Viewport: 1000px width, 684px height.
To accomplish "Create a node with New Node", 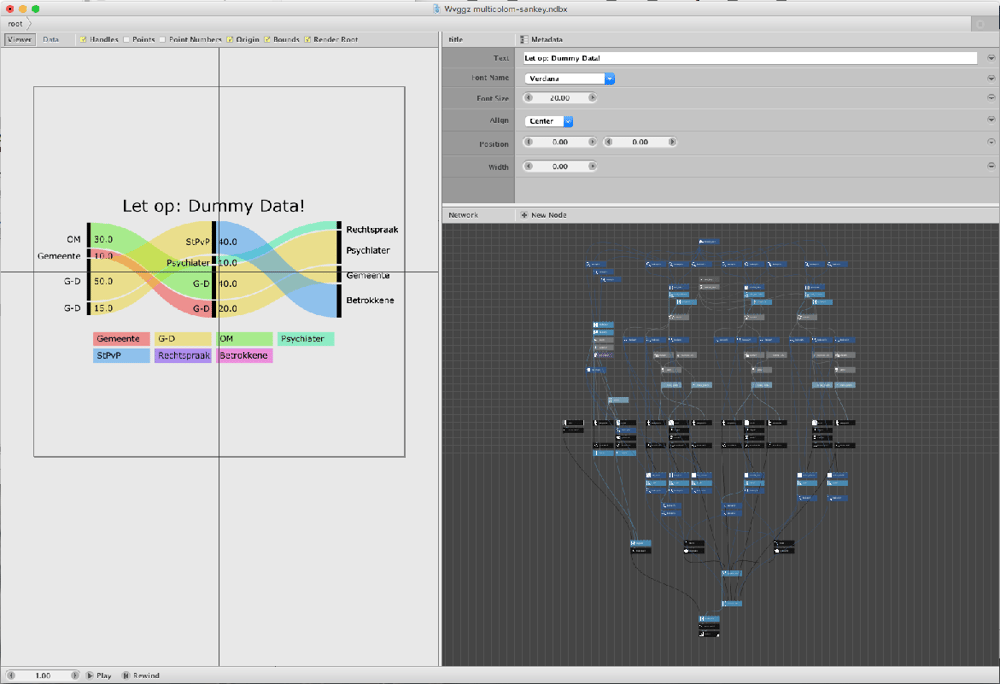I will [x=543, y=215].
